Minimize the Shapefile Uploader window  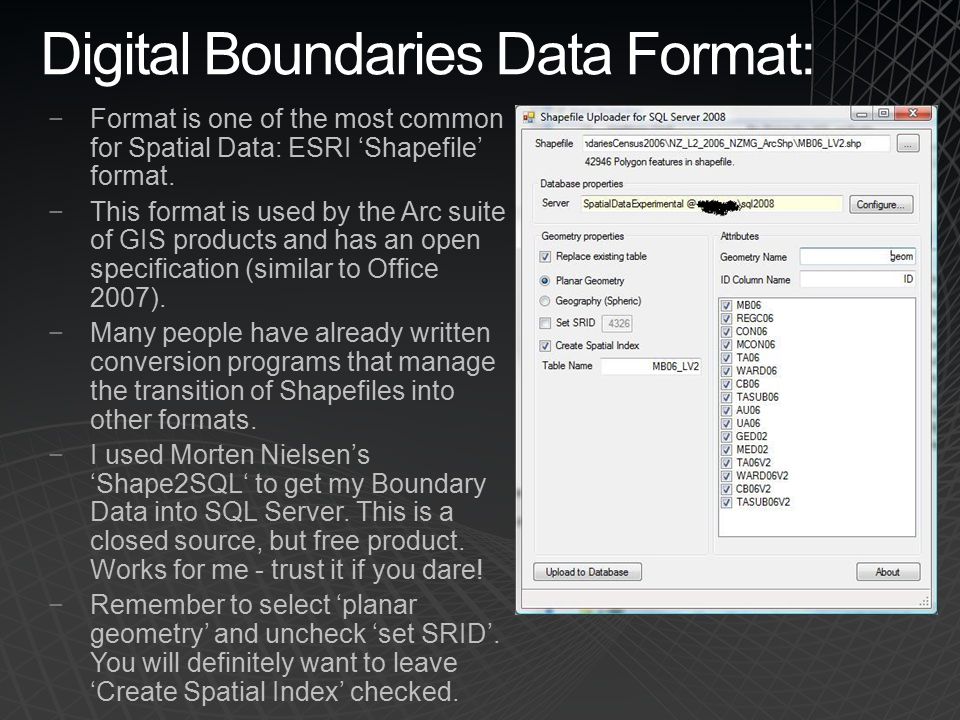click(862, 114)
